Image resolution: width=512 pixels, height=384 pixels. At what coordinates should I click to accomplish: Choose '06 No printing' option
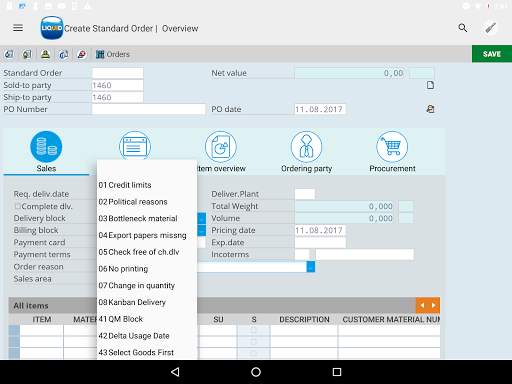pyautogui.click(x=147, y=269)
